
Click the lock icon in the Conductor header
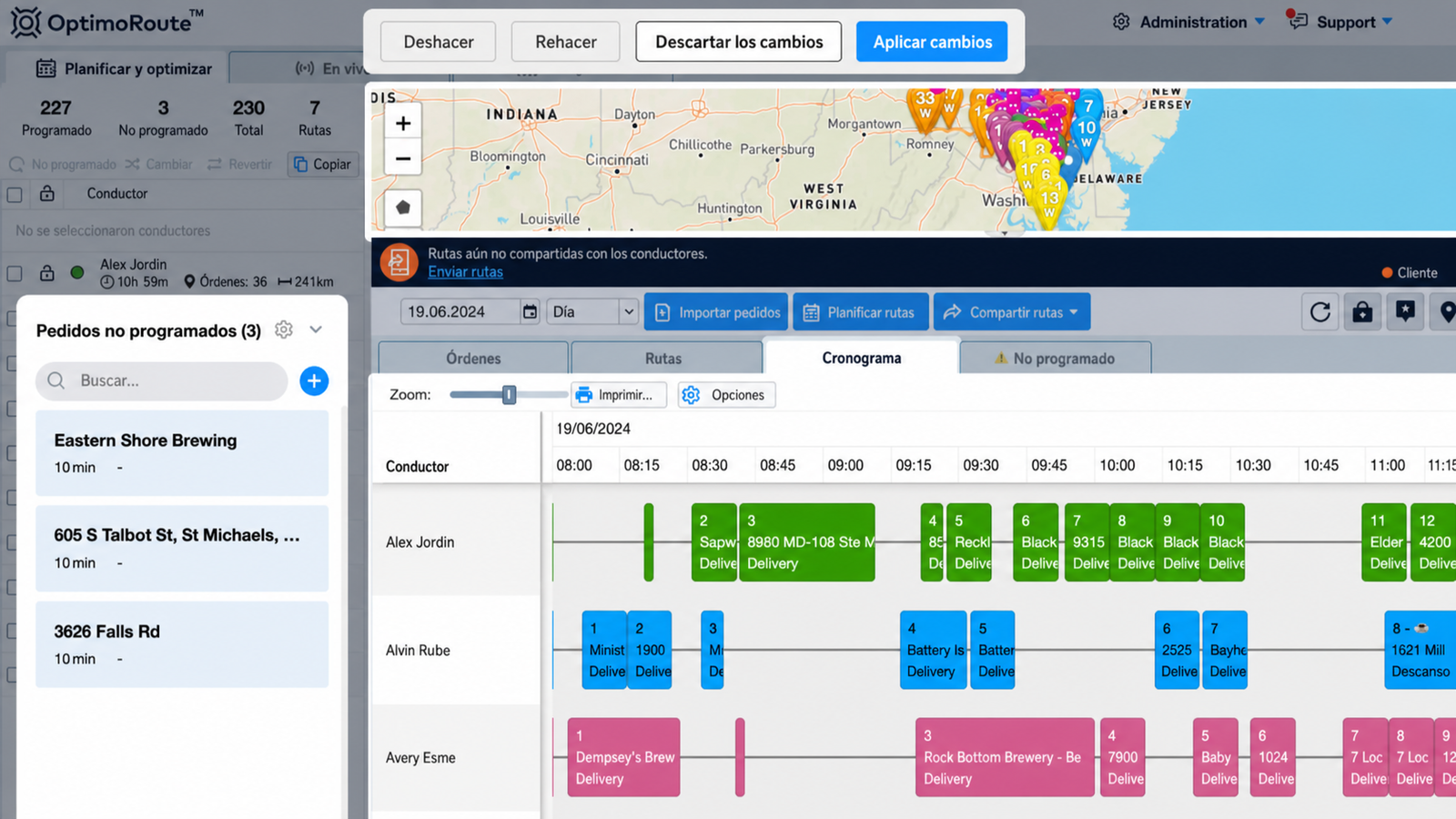click(47, 193)
